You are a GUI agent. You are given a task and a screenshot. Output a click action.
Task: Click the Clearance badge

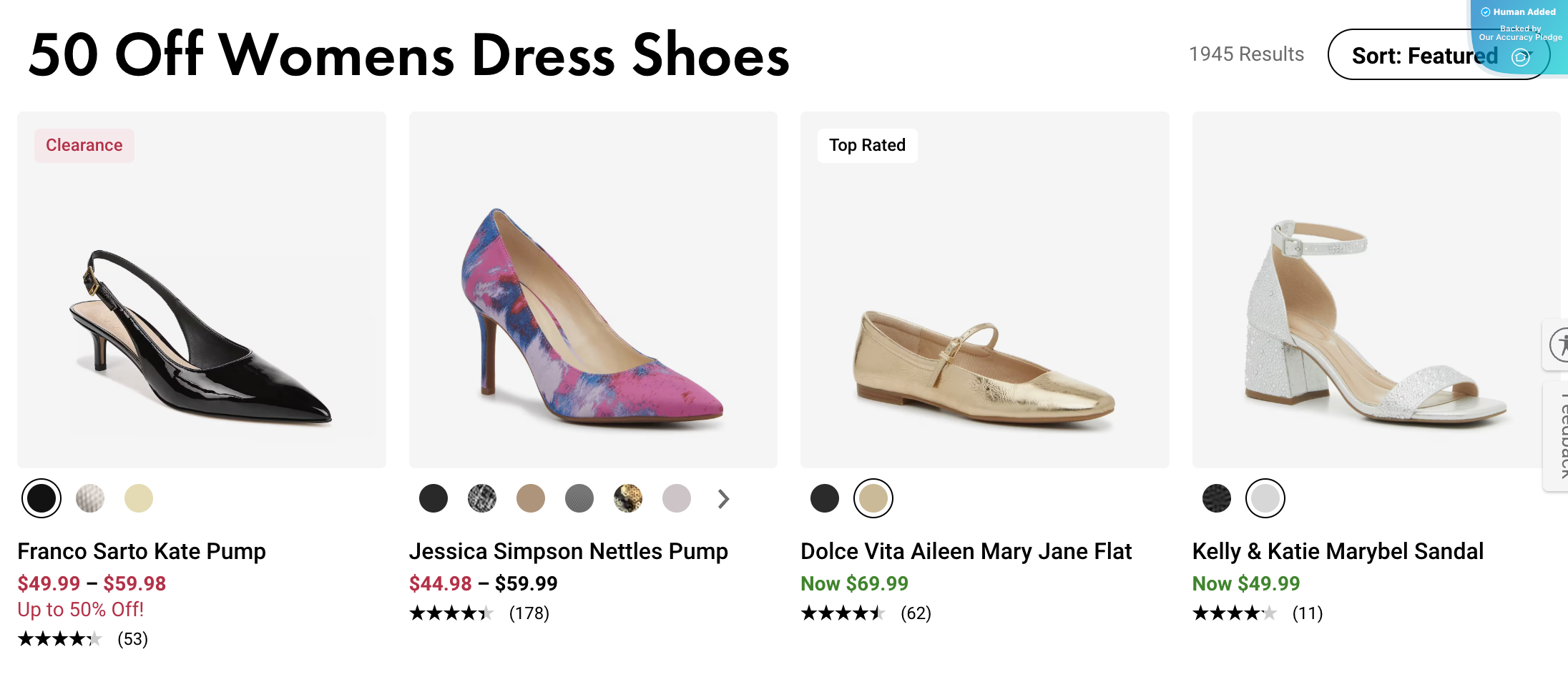pyautogui.click(x=84, y=145)
